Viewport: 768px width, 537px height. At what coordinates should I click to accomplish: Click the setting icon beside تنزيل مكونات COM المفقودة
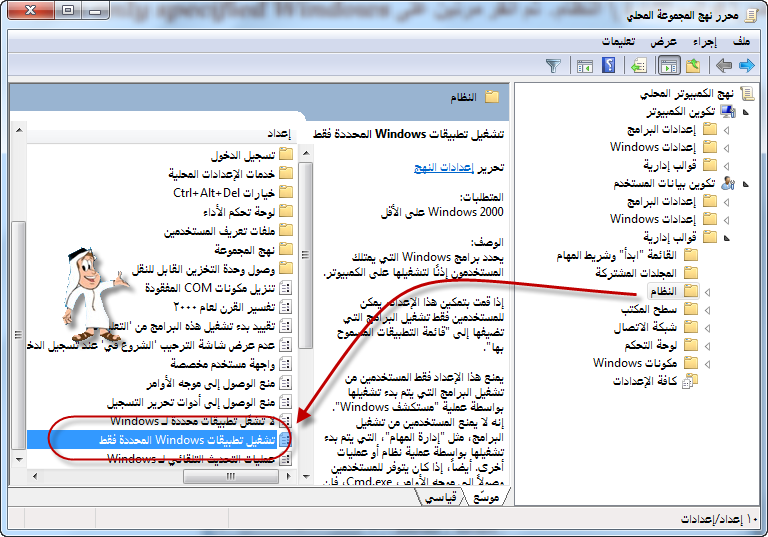point(285,288)
